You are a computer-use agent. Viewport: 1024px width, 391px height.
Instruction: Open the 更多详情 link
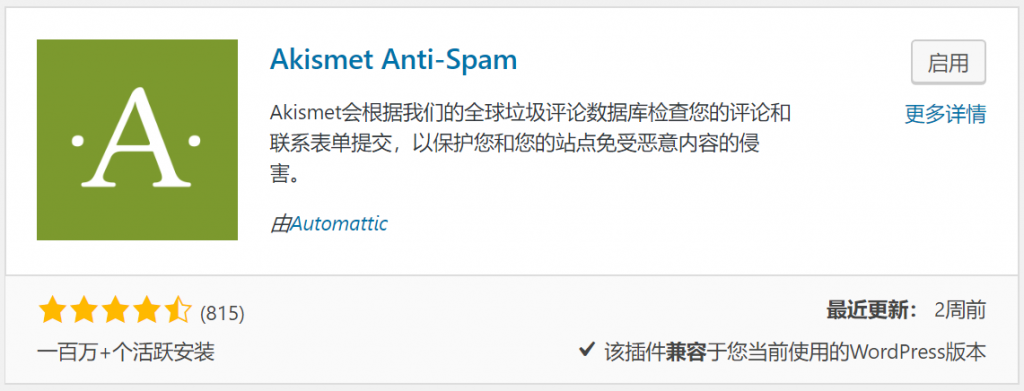tap(945, 114)
